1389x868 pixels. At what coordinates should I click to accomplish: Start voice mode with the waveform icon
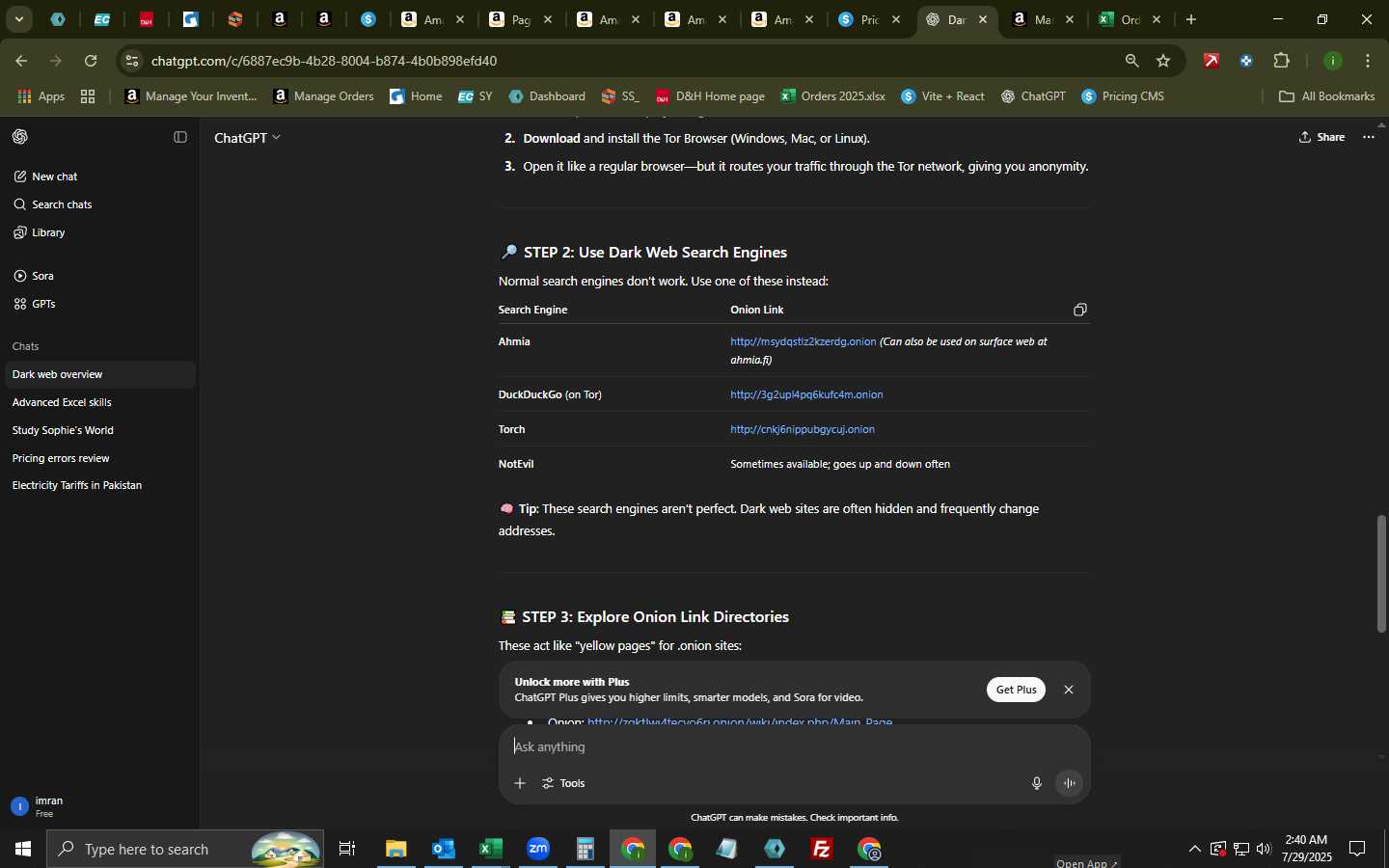(x=1070, y=783)
